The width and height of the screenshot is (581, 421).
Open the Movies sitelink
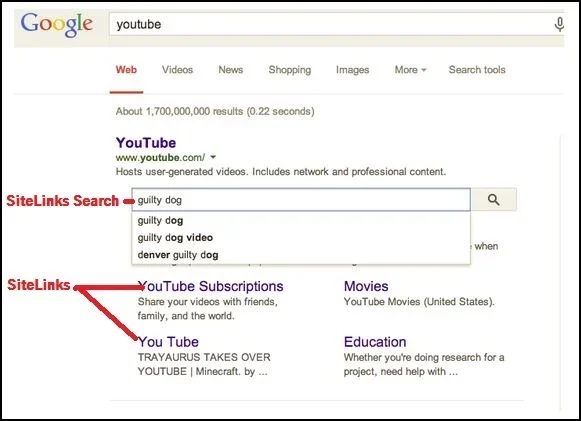pyautogui.click(x=366, y=286)
